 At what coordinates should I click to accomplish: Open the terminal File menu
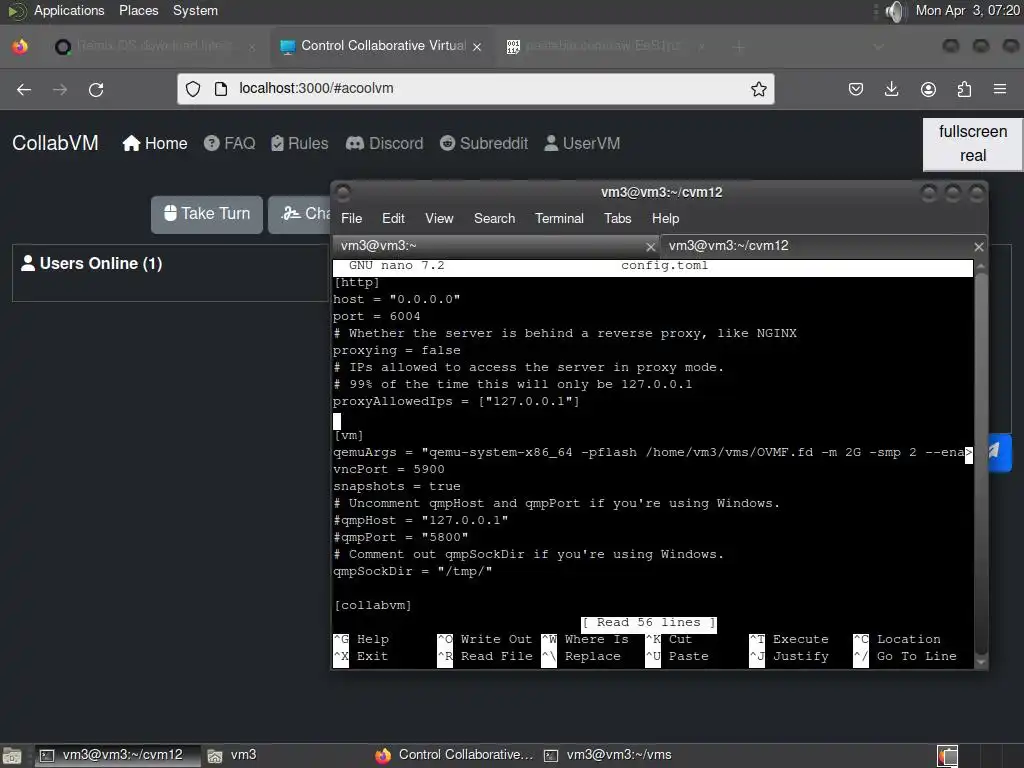[x=351, y=218]
